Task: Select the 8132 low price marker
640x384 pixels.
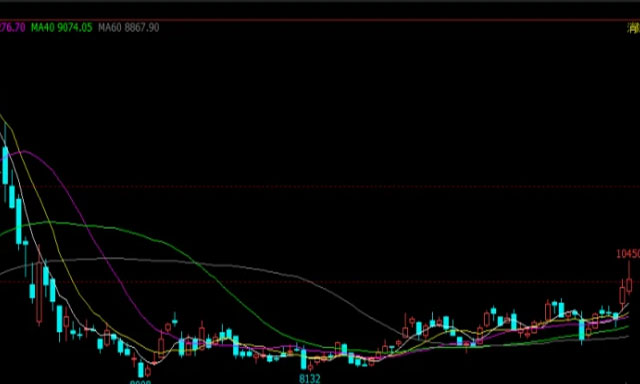Action: point(310,379)
